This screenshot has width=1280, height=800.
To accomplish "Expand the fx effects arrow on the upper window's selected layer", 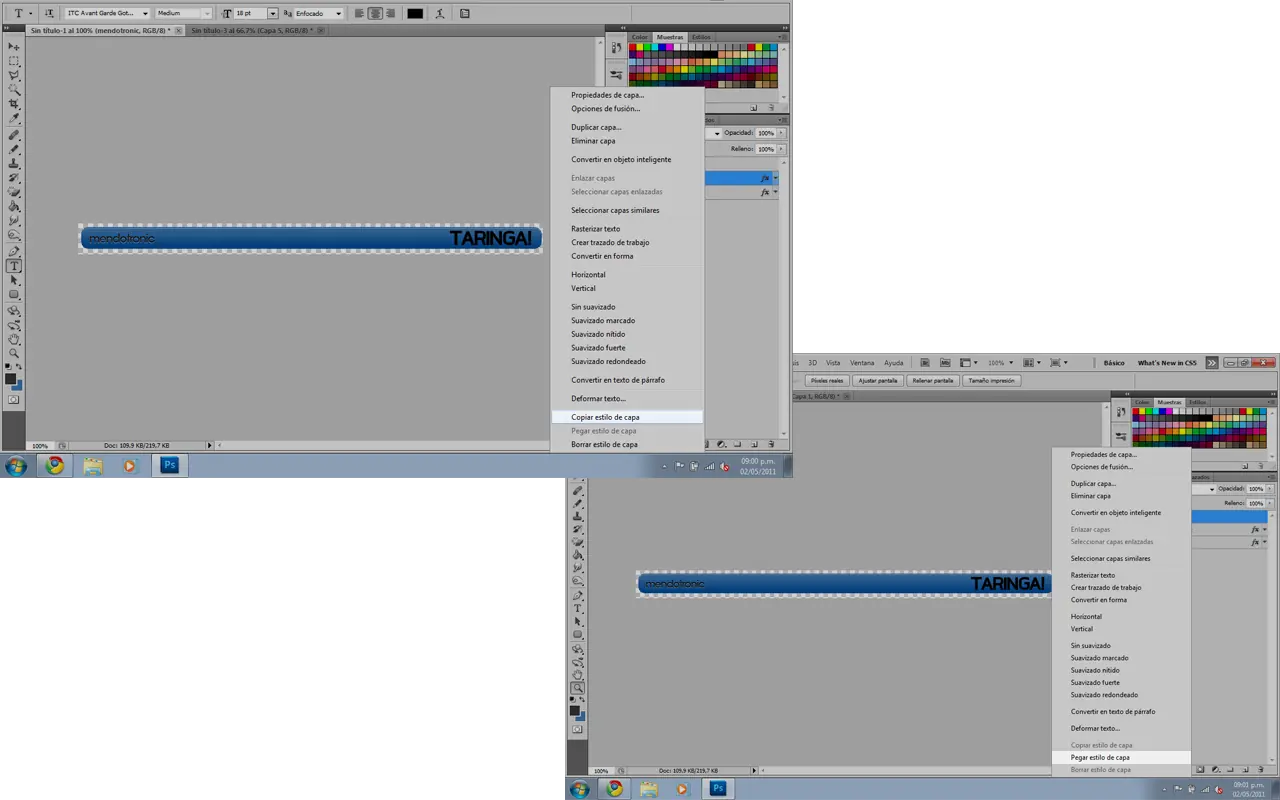I will pos(775,178).
